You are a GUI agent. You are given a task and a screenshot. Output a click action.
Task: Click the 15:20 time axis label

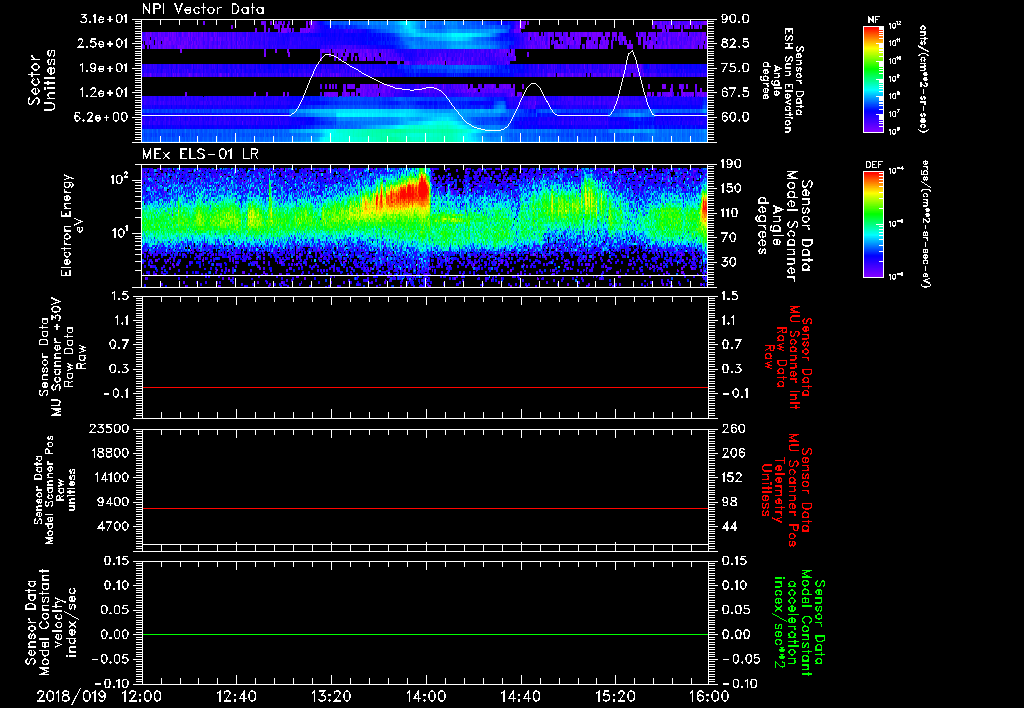click(617, 695)
